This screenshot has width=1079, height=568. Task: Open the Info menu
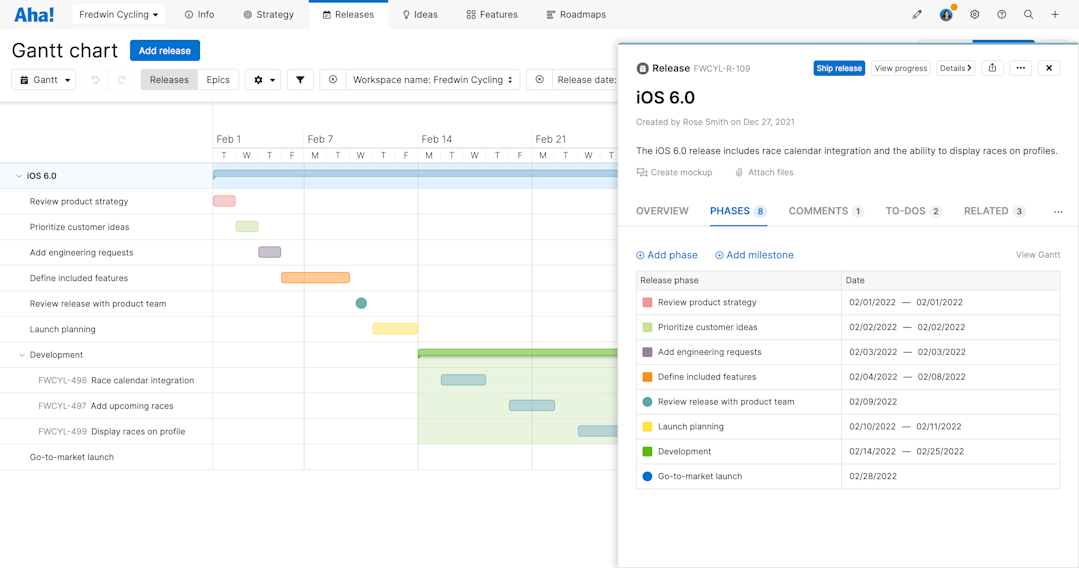[x=200, y=14]
